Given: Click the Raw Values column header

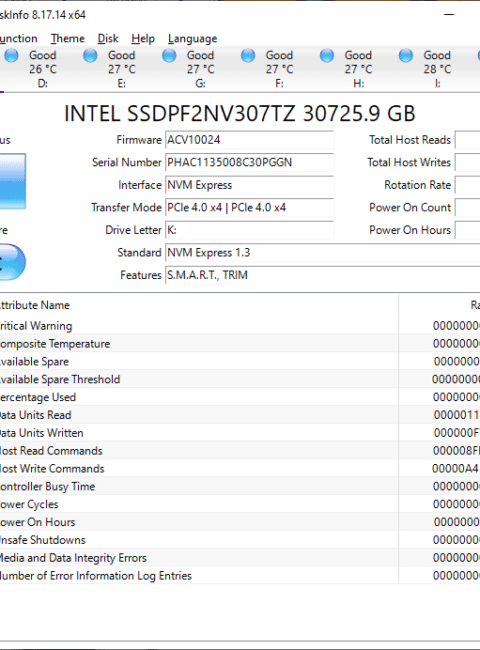Looking at the screenshot, I should [440, 305].
